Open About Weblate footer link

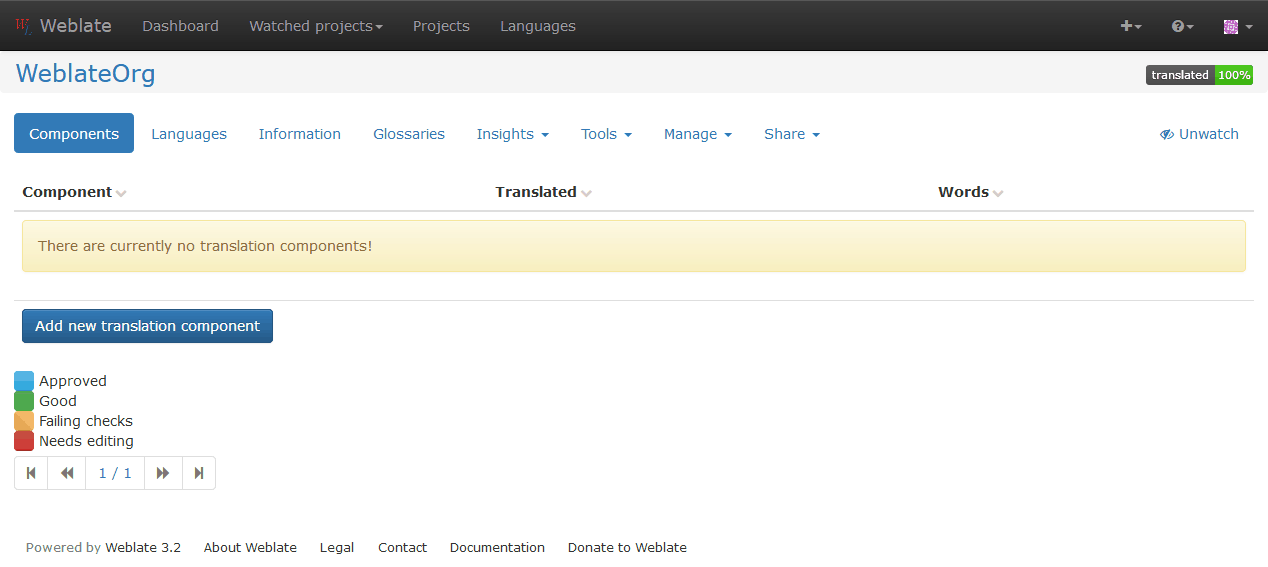250,548
